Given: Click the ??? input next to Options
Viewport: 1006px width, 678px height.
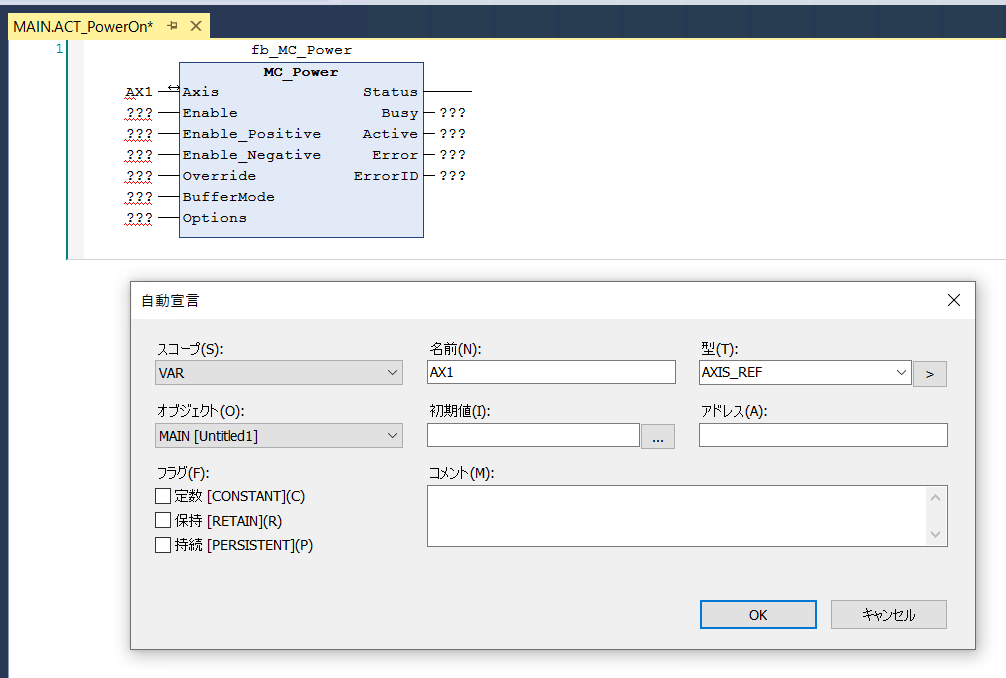Looking at the screenshot, I should [x=139, y=219].
